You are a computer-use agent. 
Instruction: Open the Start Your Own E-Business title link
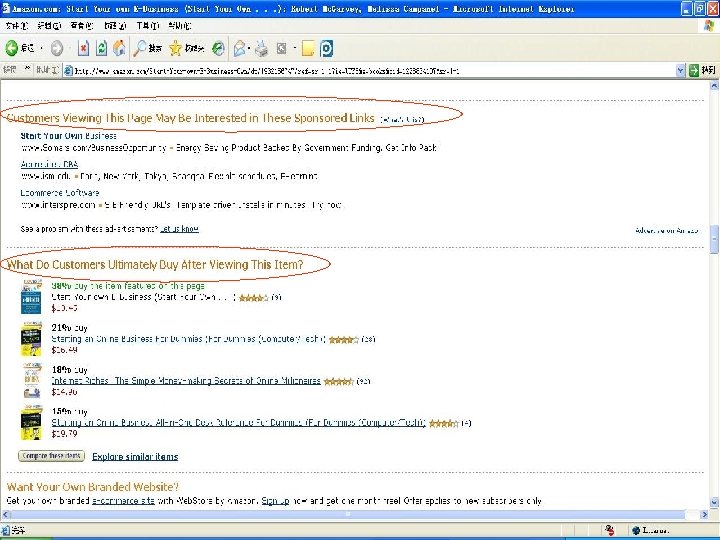coord(144,297)
